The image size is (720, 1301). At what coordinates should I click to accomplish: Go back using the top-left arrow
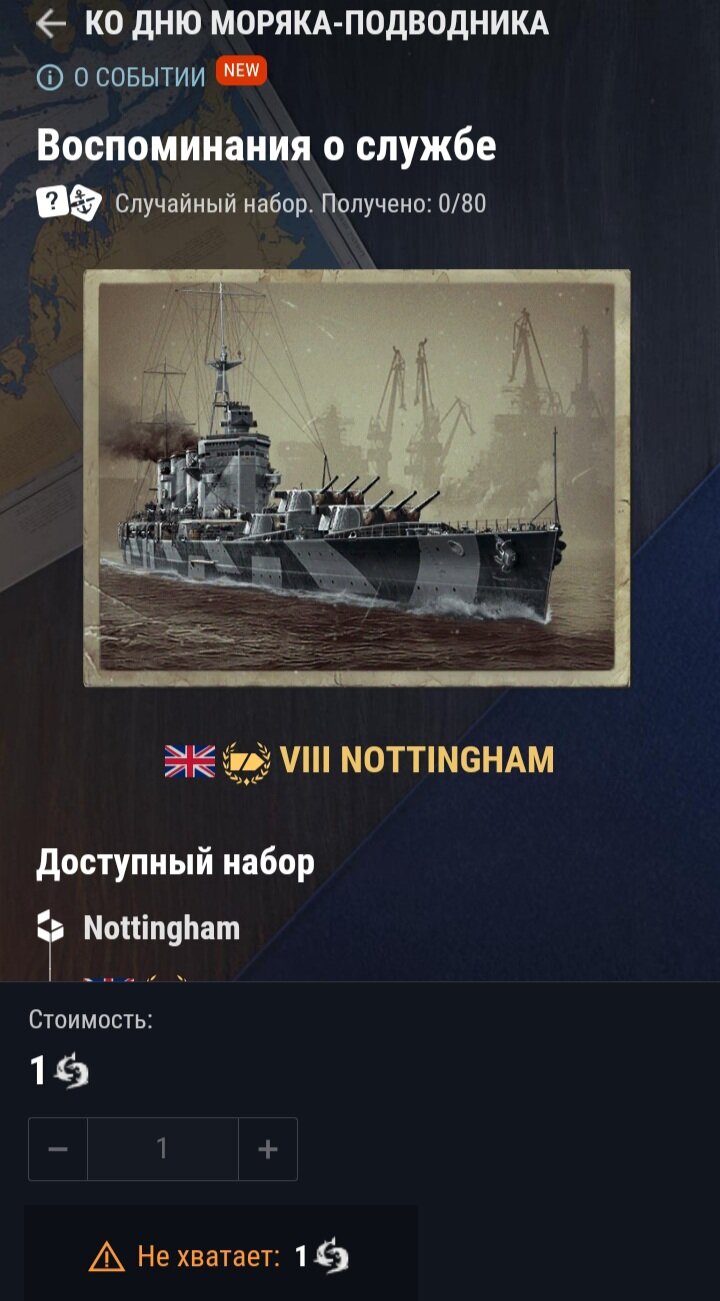click(50, 24)
